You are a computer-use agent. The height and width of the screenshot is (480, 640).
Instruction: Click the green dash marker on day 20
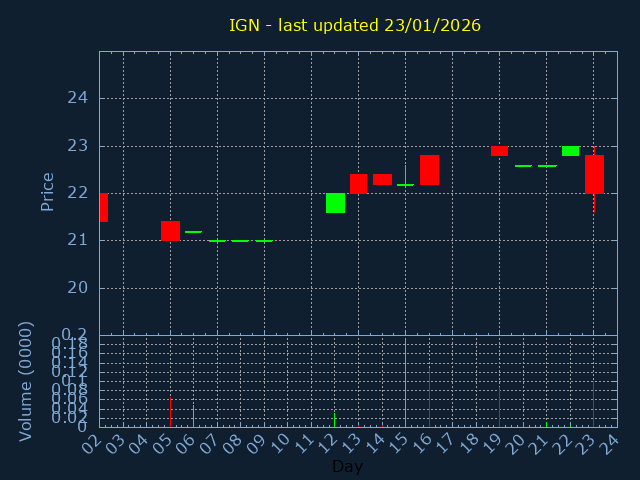pos(523,166)
